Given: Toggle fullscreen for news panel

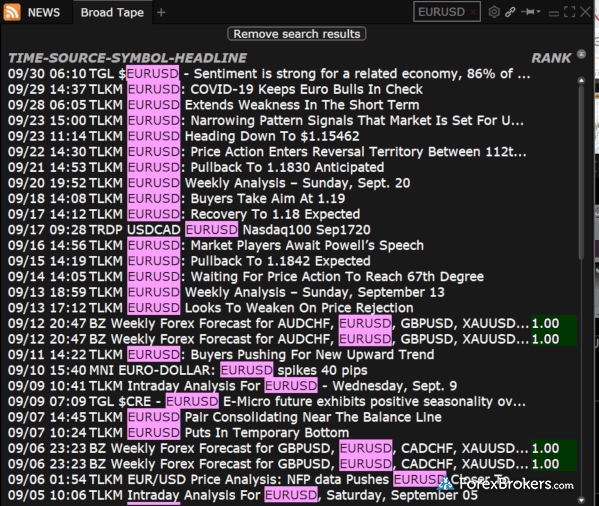Looking at the screenshot, I should (x=569, y=12).
